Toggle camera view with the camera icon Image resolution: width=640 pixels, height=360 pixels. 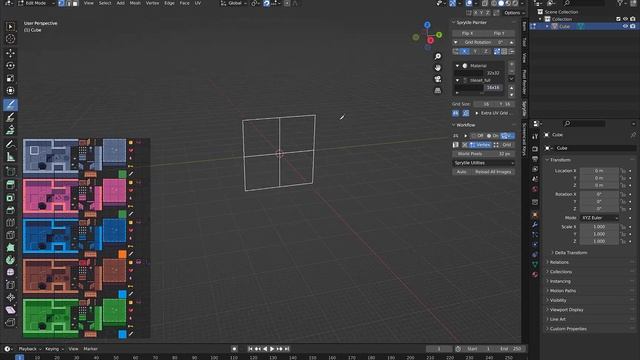tap(438, 79)
